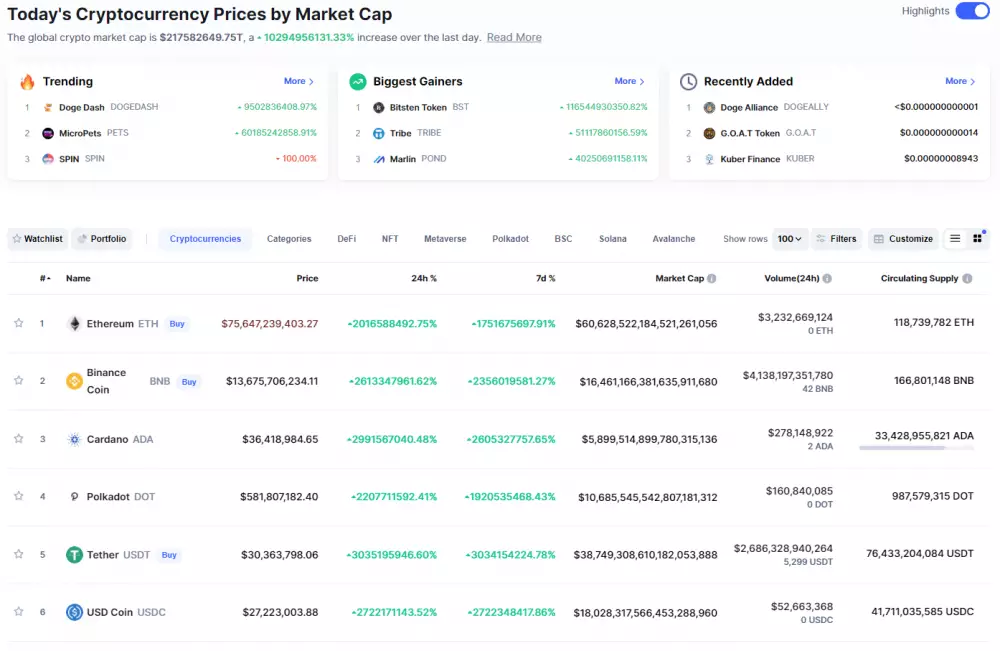
Task: Switch to the DeFi tab
Action: coord(346,238)
